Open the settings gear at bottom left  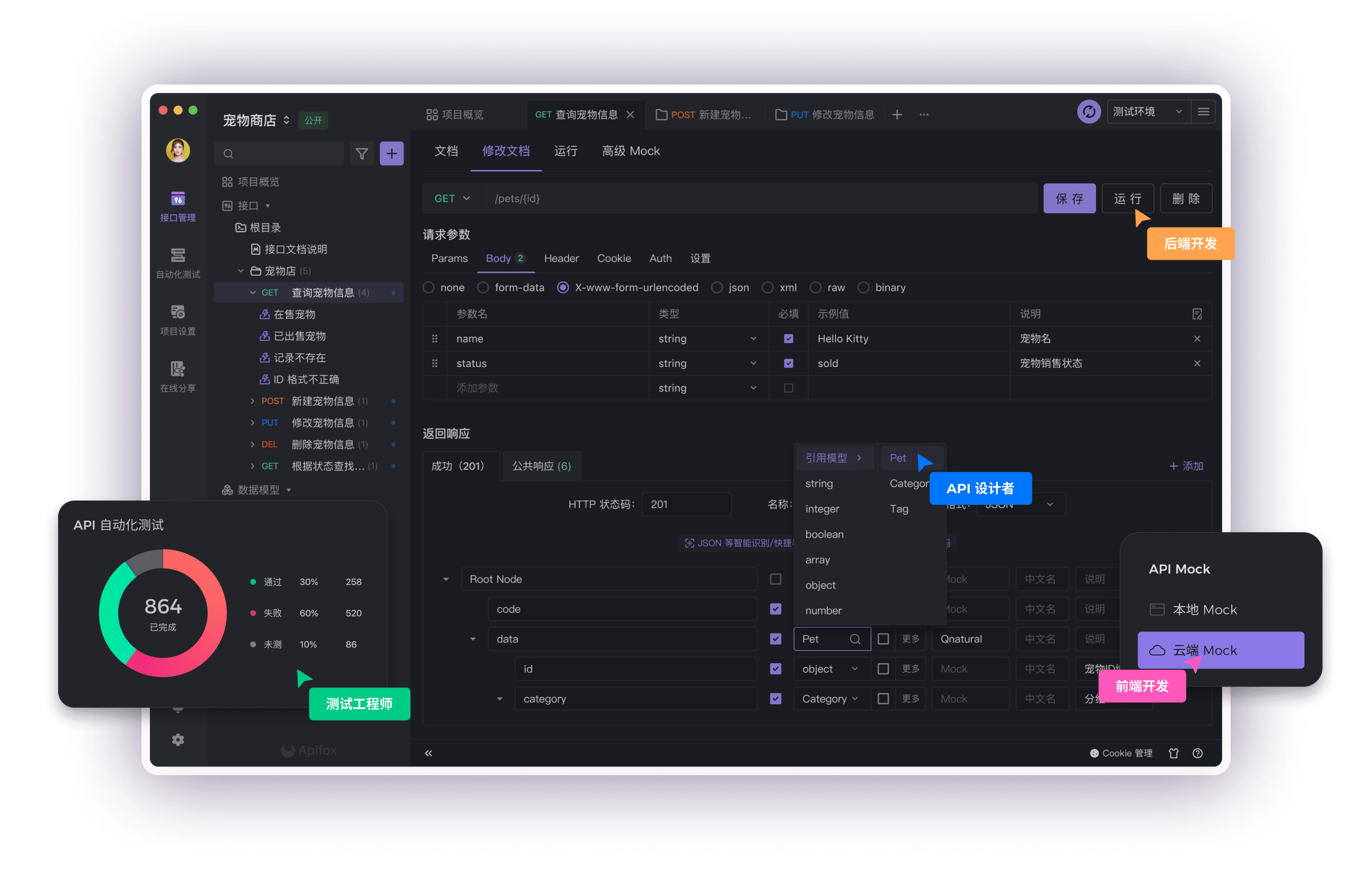[x=178, y=740]
